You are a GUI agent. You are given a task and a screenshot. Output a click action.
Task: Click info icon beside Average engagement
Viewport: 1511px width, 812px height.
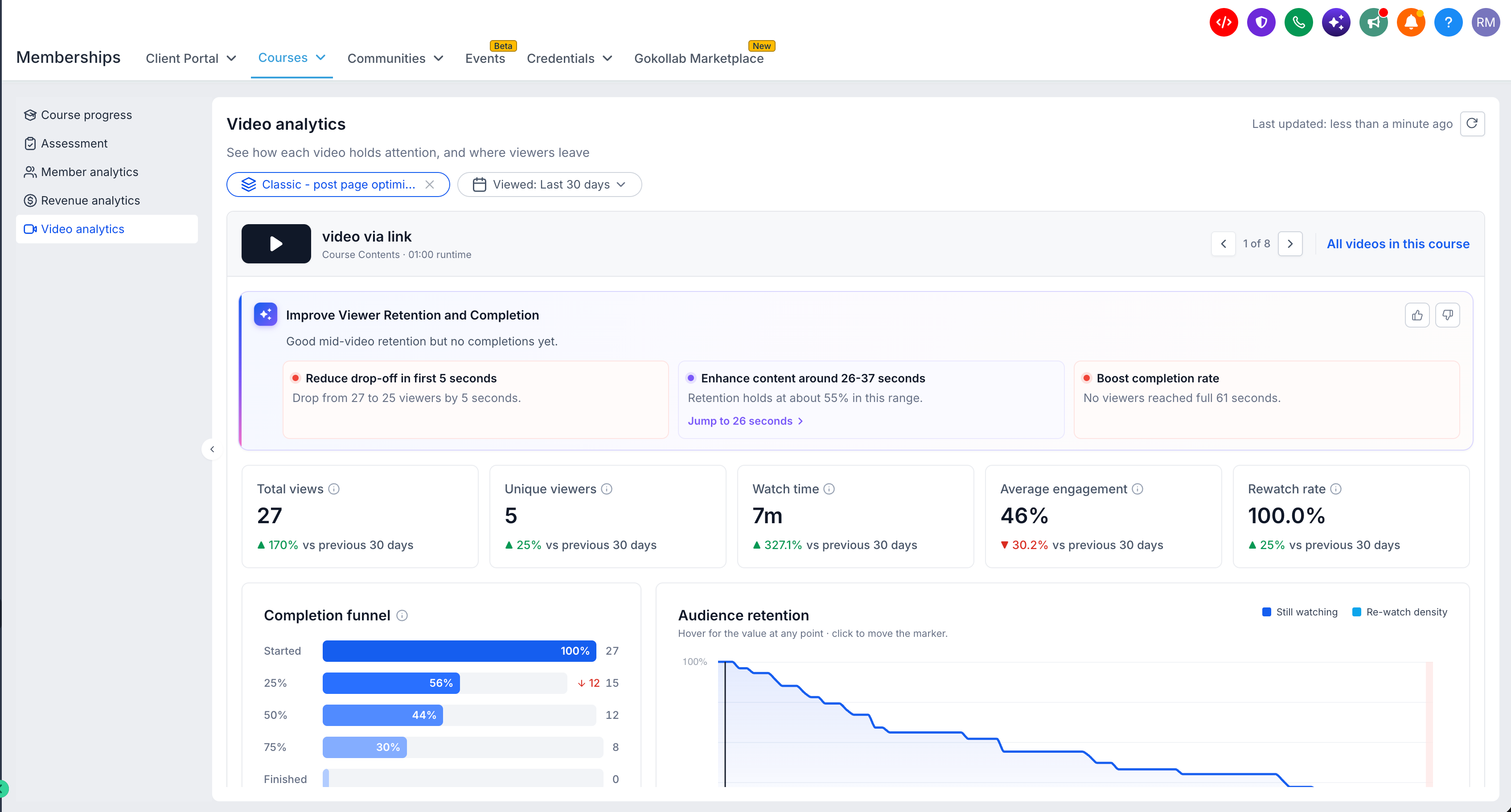pos(1137,489)
